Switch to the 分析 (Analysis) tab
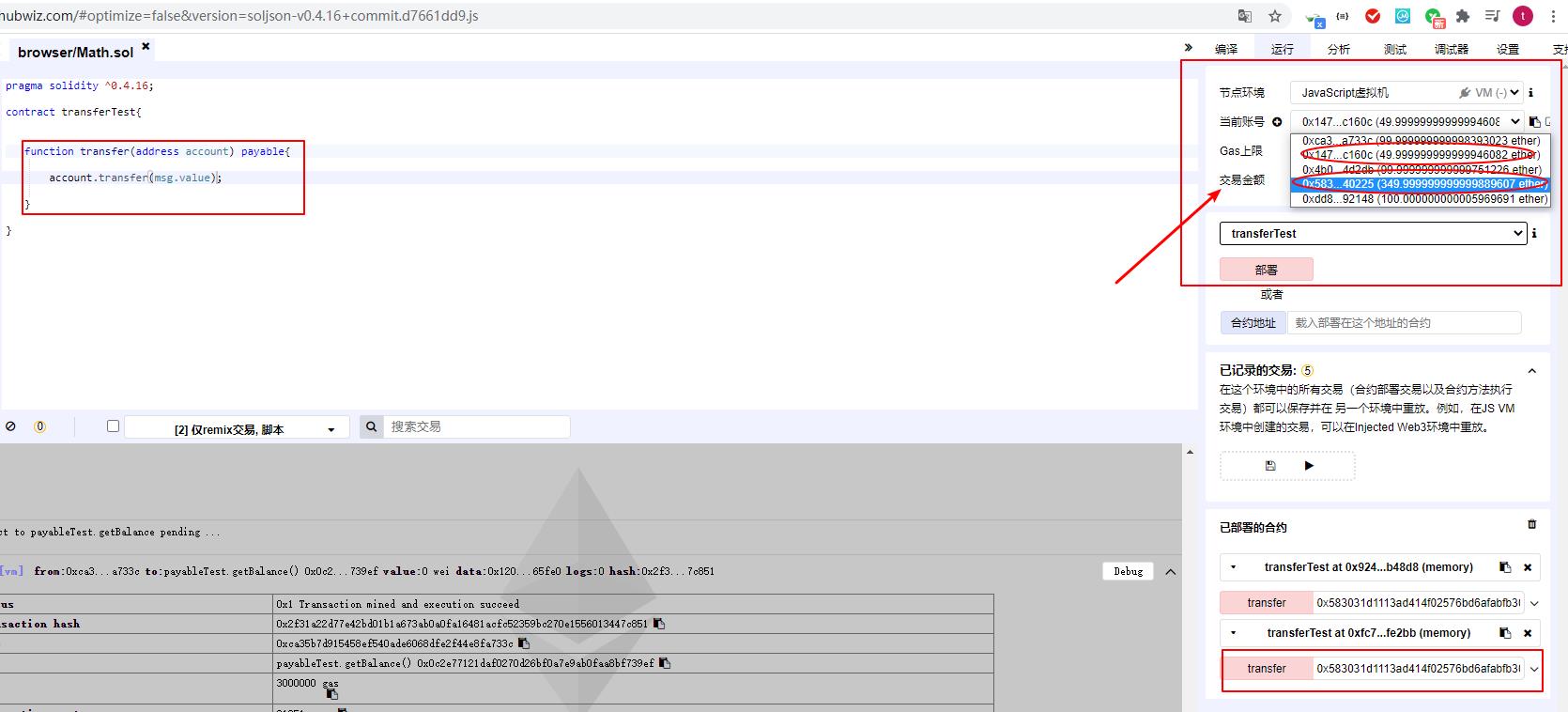This screenshot has height=712, width=1568. click(x=1339, y=49)
